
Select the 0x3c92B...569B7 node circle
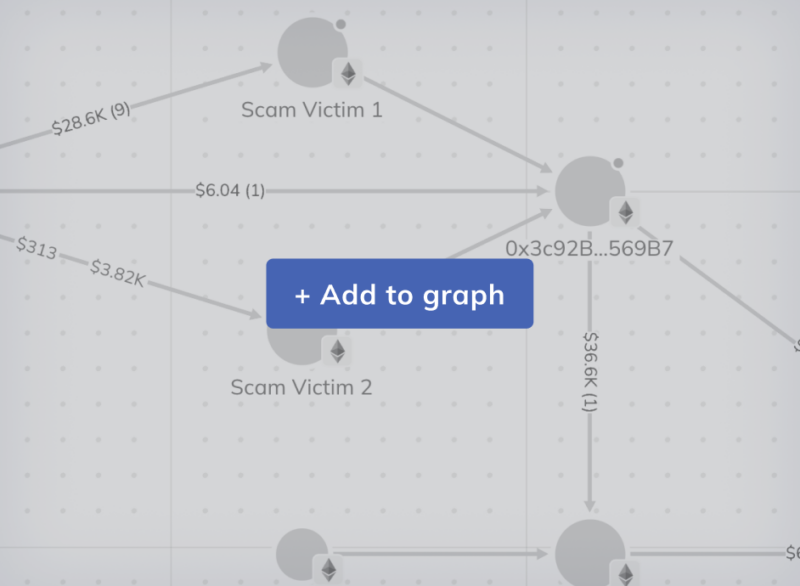tap(590, 190)
